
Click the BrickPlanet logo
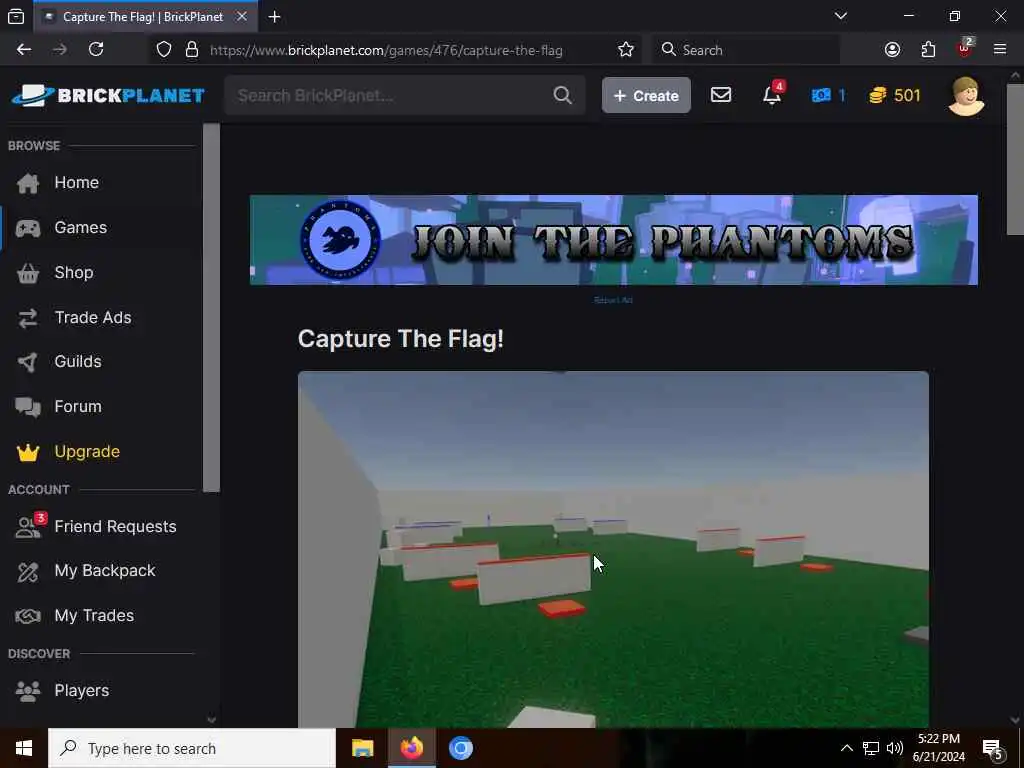pyautogui.click(x=108, y=95)
